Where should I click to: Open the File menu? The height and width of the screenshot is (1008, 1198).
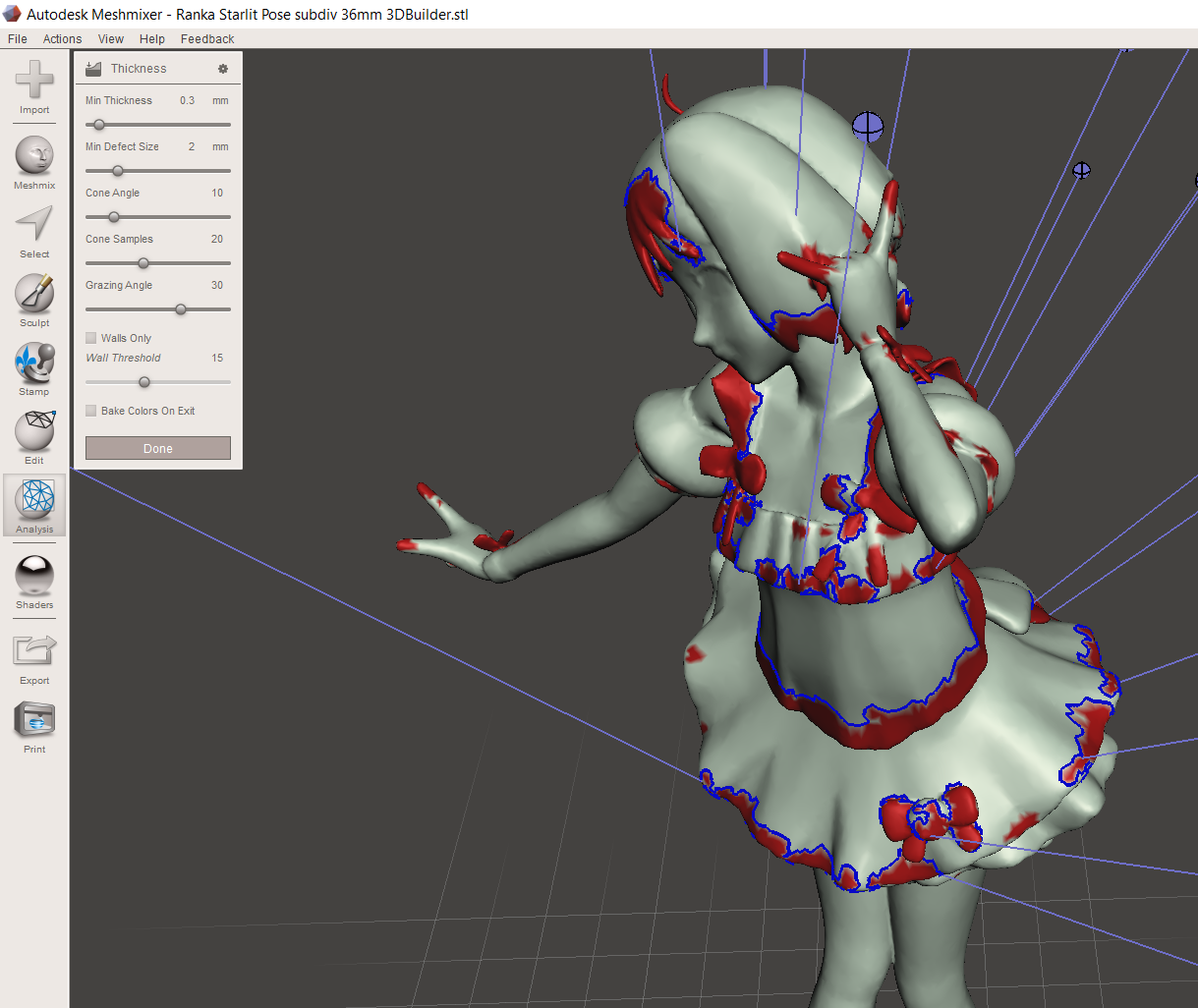coord(18,39)
